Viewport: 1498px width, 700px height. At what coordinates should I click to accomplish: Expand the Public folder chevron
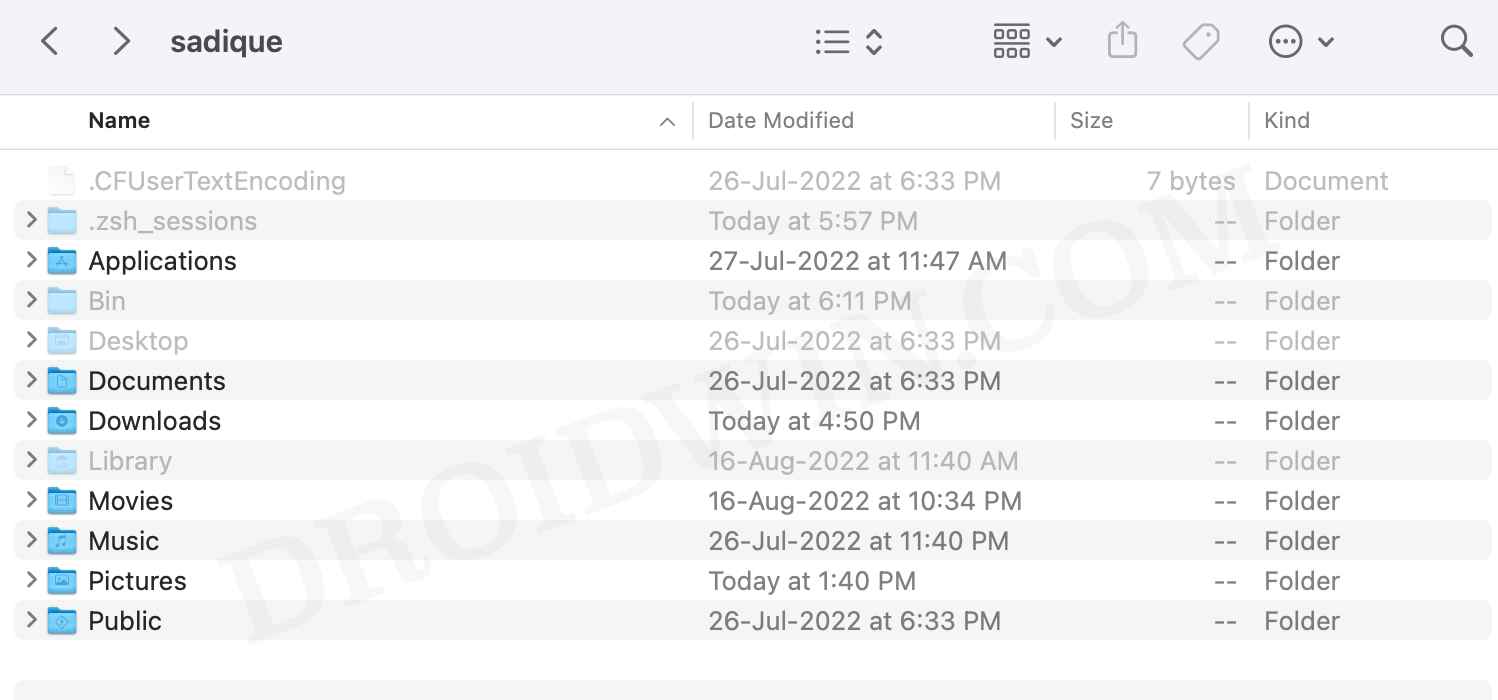31,621
